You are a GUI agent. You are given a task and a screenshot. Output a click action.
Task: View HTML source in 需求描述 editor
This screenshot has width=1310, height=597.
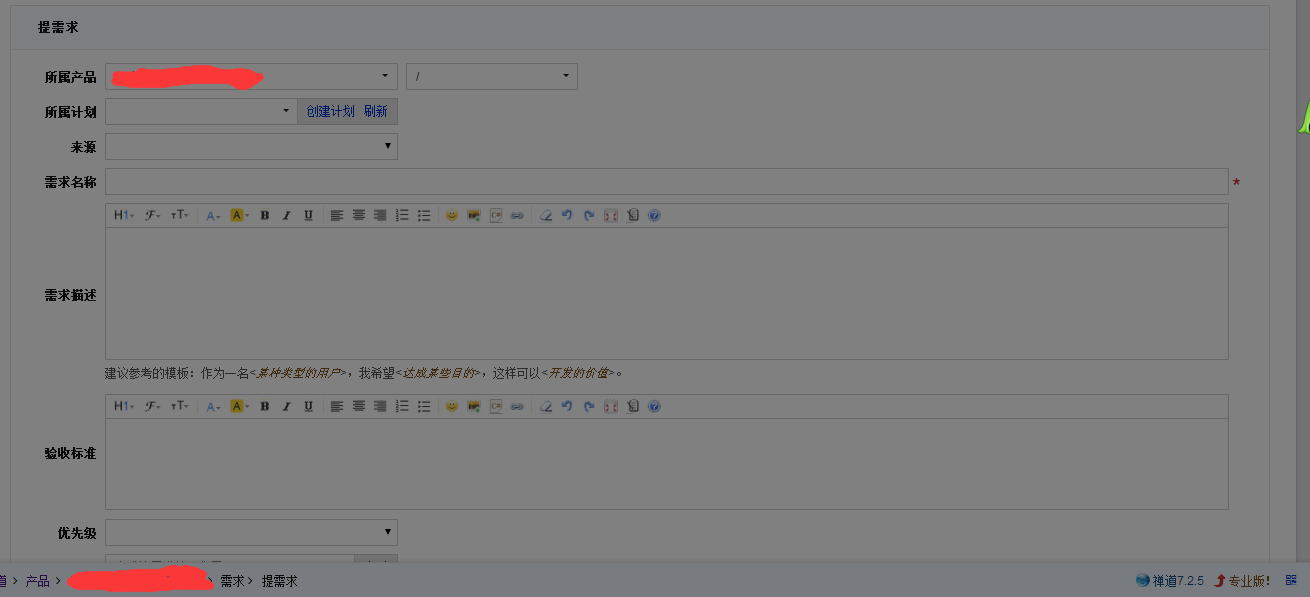(633, 215)
